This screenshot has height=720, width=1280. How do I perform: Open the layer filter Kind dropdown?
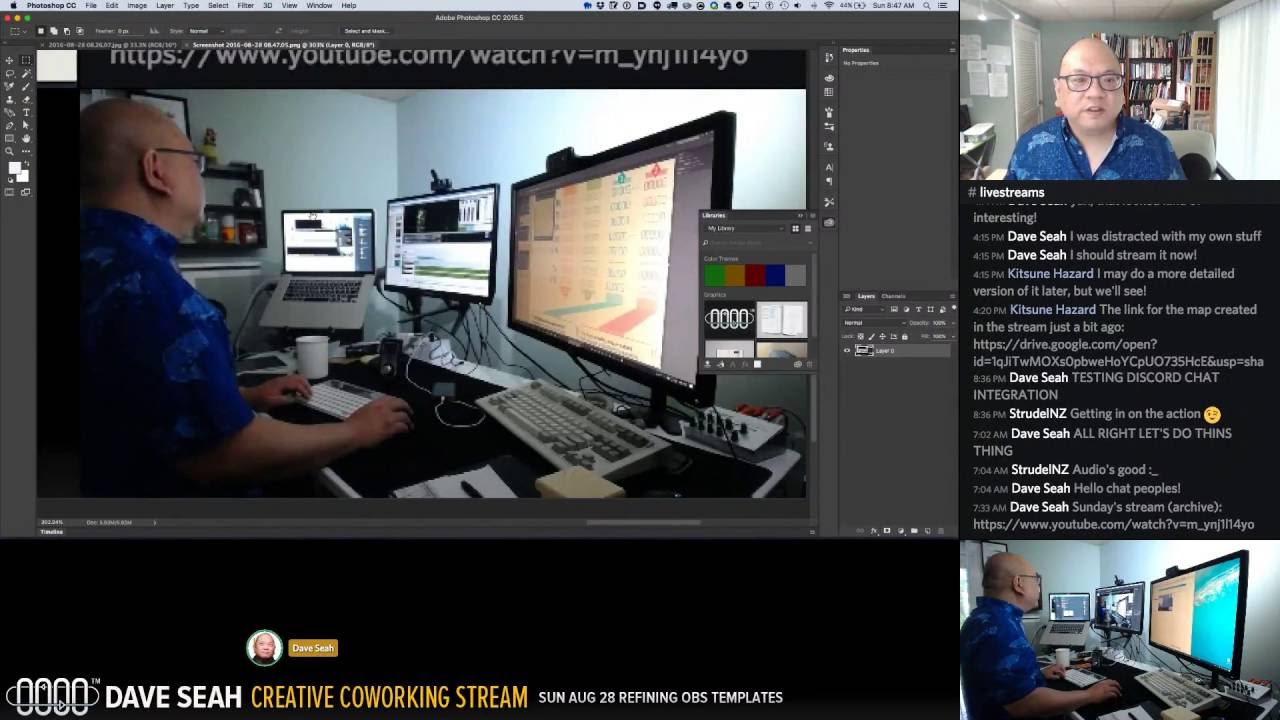pyautogui.click(x=863, y=309)
